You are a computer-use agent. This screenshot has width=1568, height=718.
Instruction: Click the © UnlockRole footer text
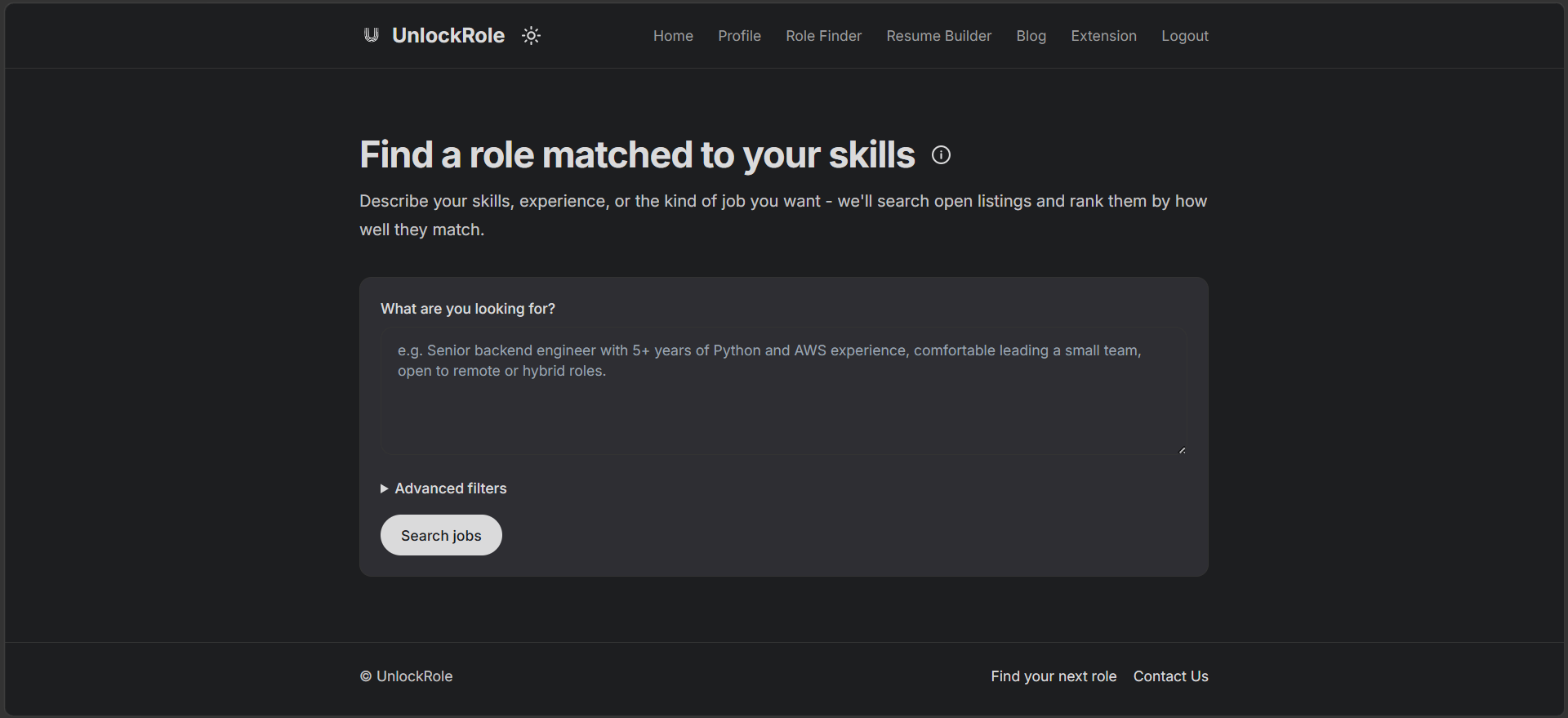[x=406, y=676]
